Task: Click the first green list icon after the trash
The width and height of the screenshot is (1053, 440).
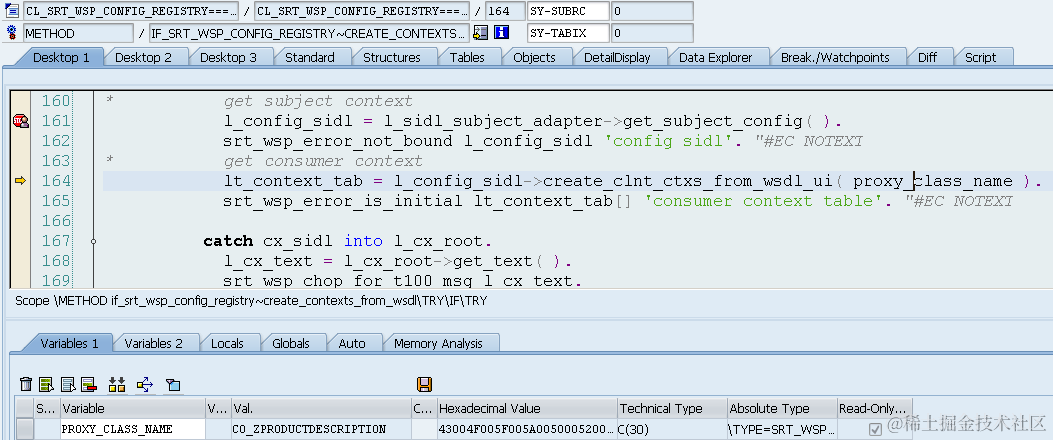Action: click(46, 384)
